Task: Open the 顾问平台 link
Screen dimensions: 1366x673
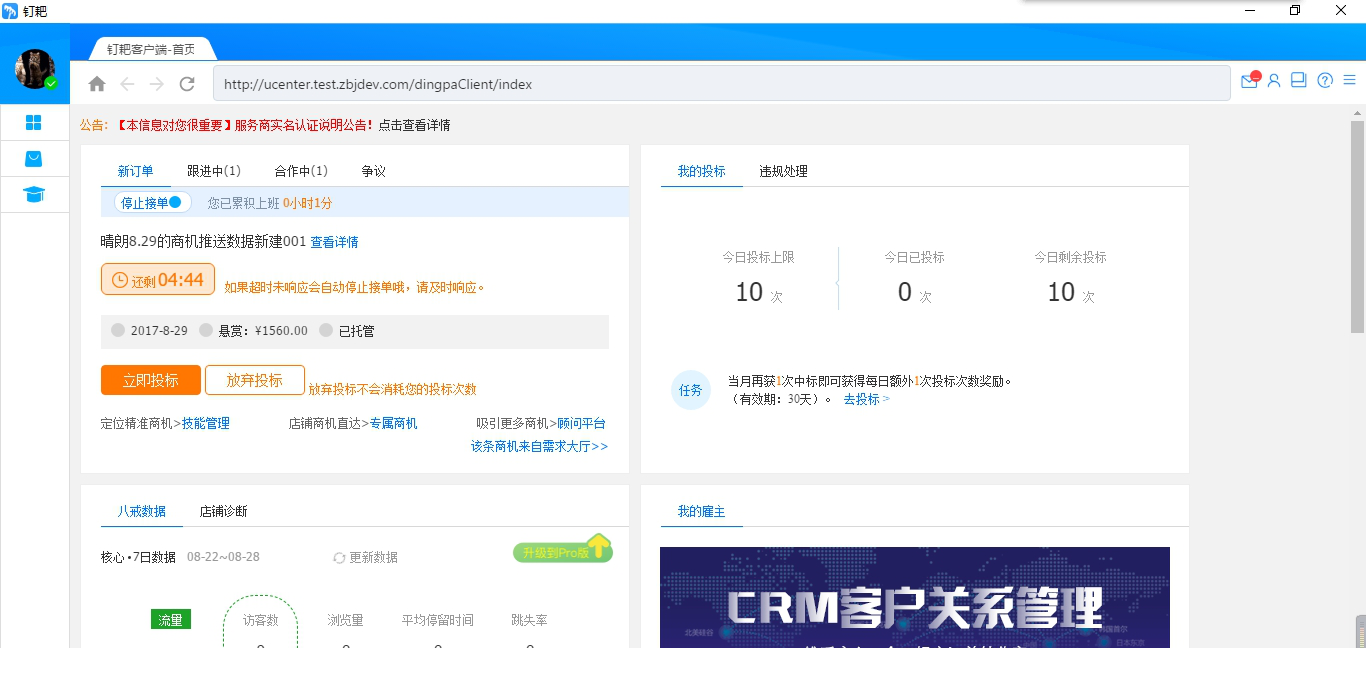Action: coord(582,423)
